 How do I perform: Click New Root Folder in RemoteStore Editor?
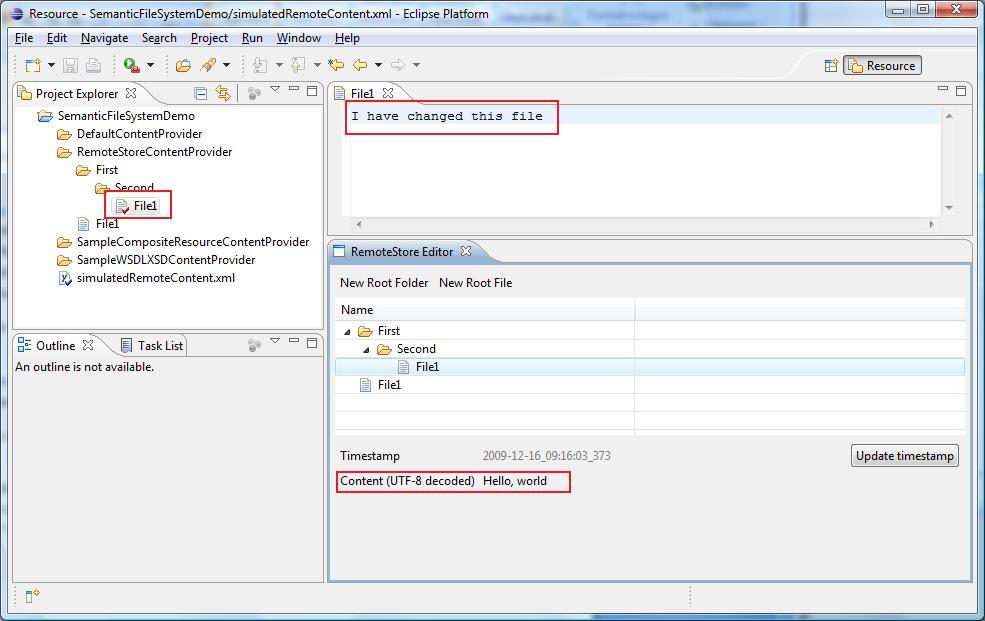pos(383,283)
